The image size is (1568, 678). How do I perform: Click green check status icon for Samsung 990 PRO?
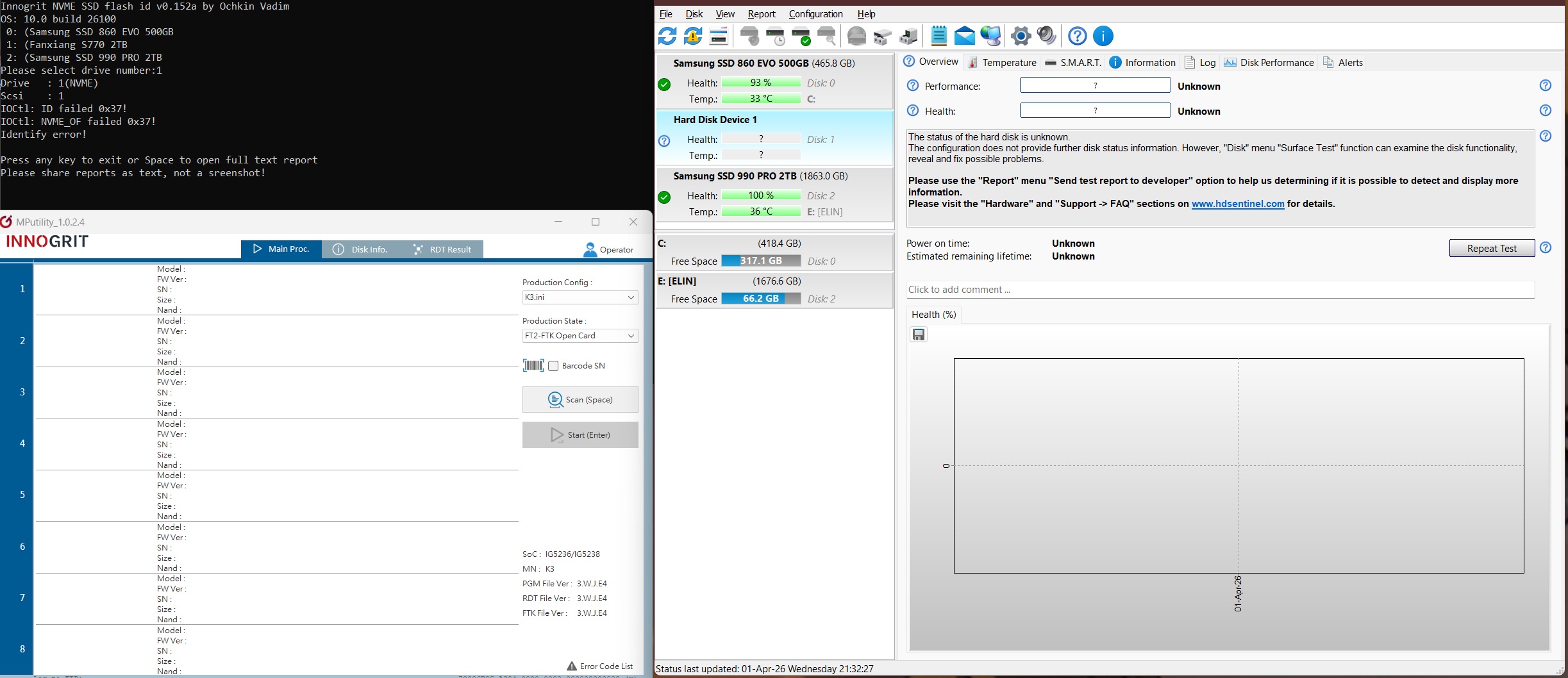point(664,197)
